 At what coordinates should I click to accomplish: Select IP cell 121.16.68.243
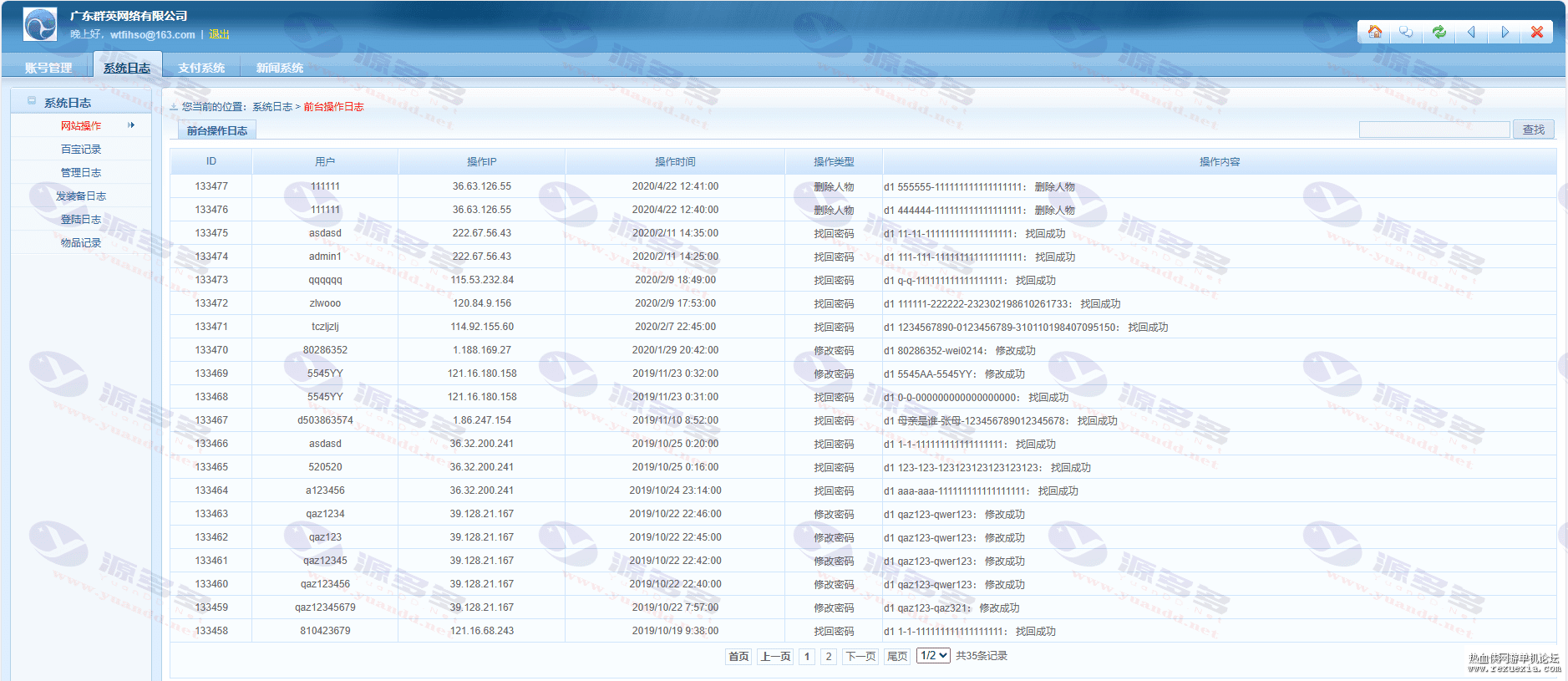point(482,631)
